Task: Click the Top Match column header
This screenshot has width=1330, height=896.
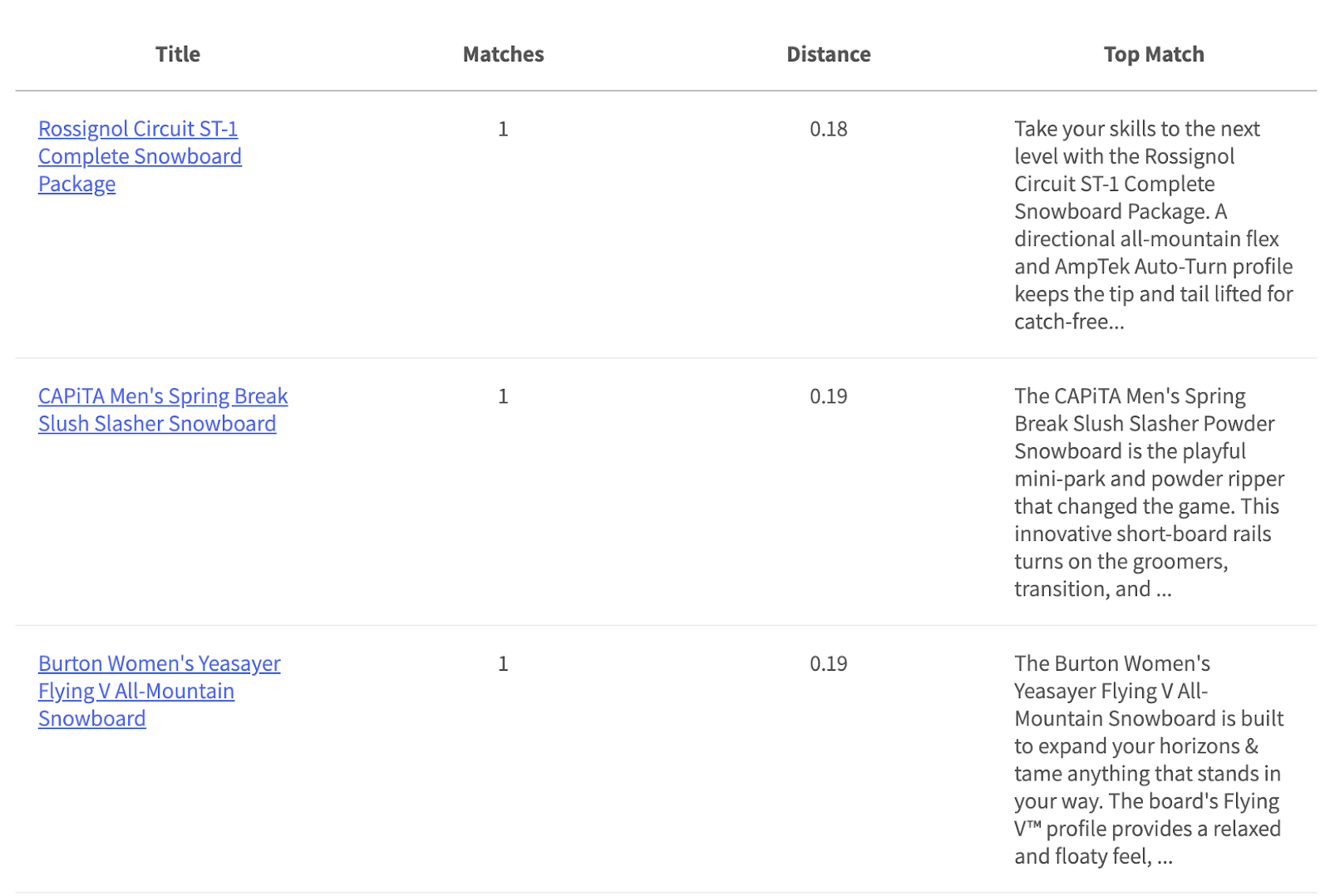Action: click(x=1153, y=54)
